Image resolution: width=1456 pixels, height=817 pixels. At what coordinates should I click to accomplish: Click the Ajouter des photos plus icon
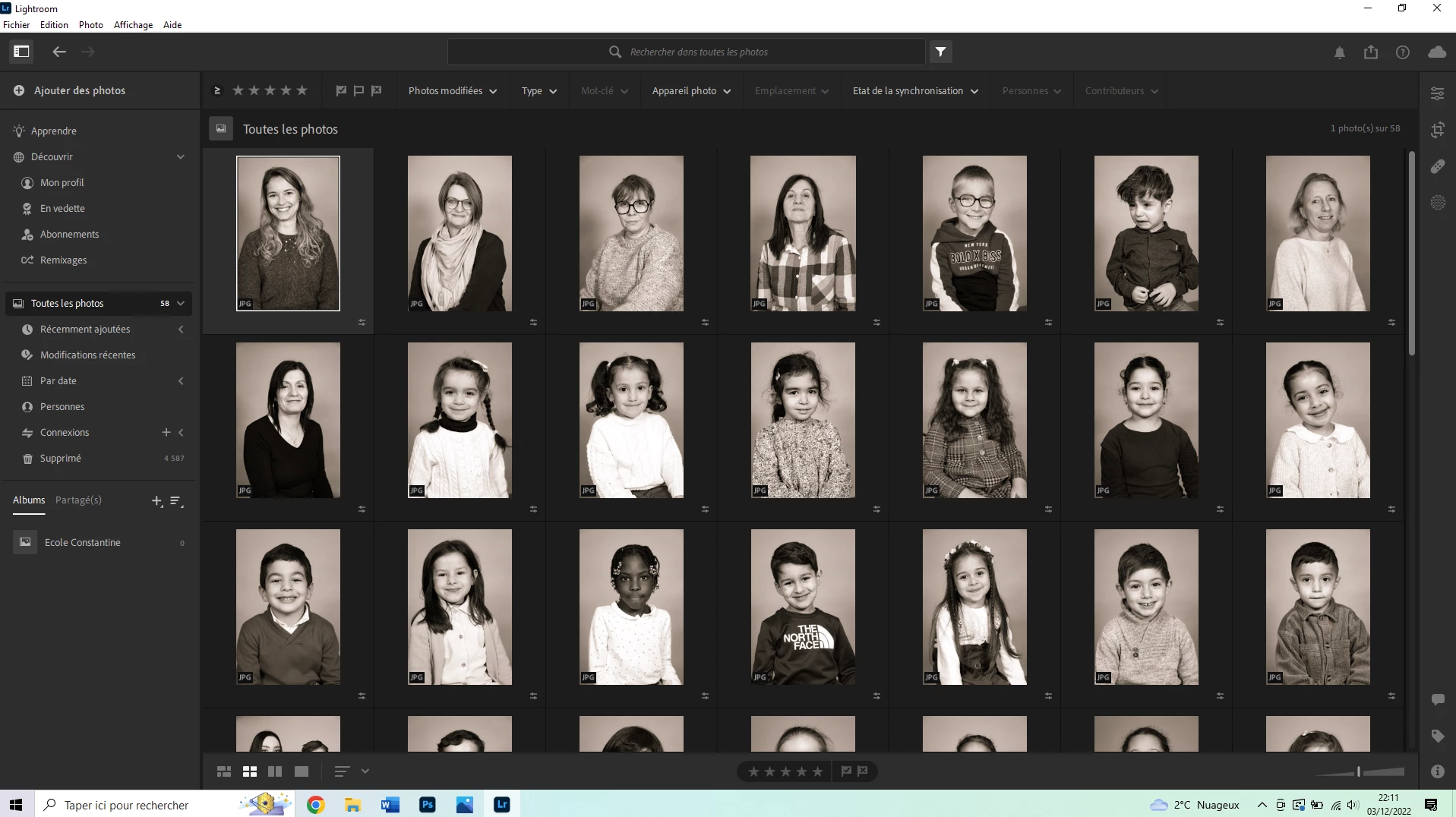19,90
